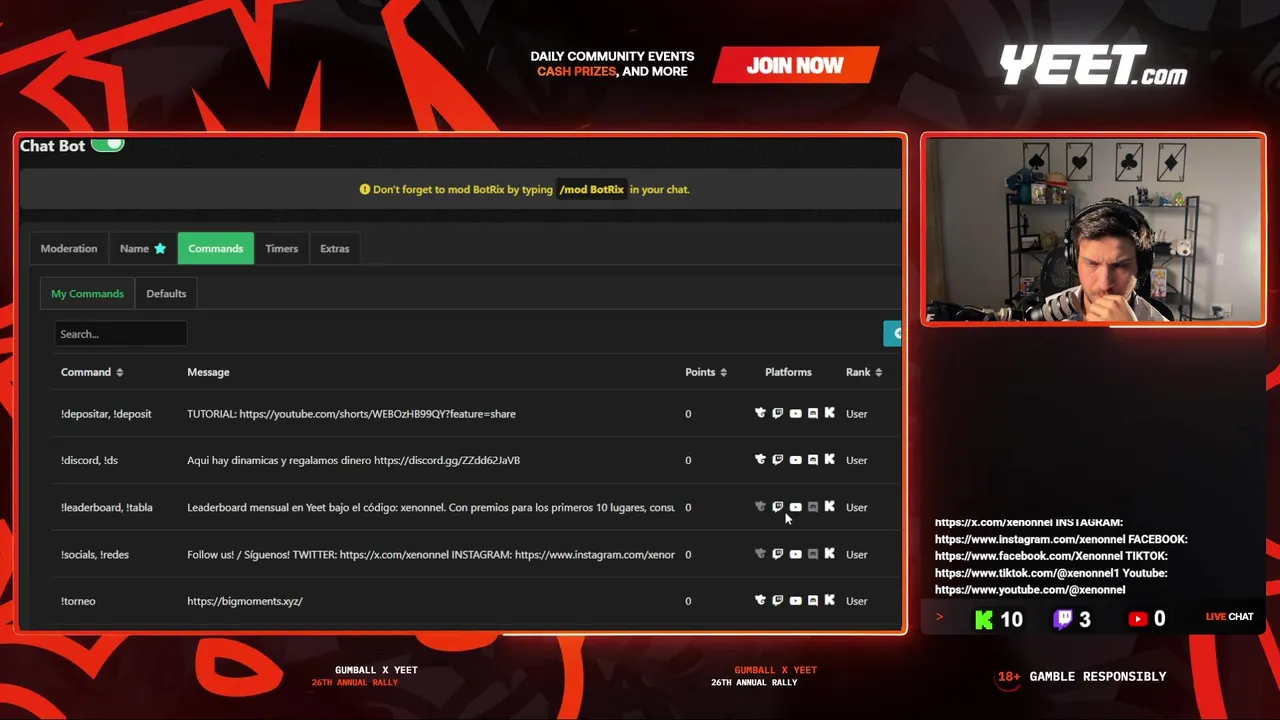
Task: Click the red arrow icon beside live chat counters
Action: (x=939, y=617)
